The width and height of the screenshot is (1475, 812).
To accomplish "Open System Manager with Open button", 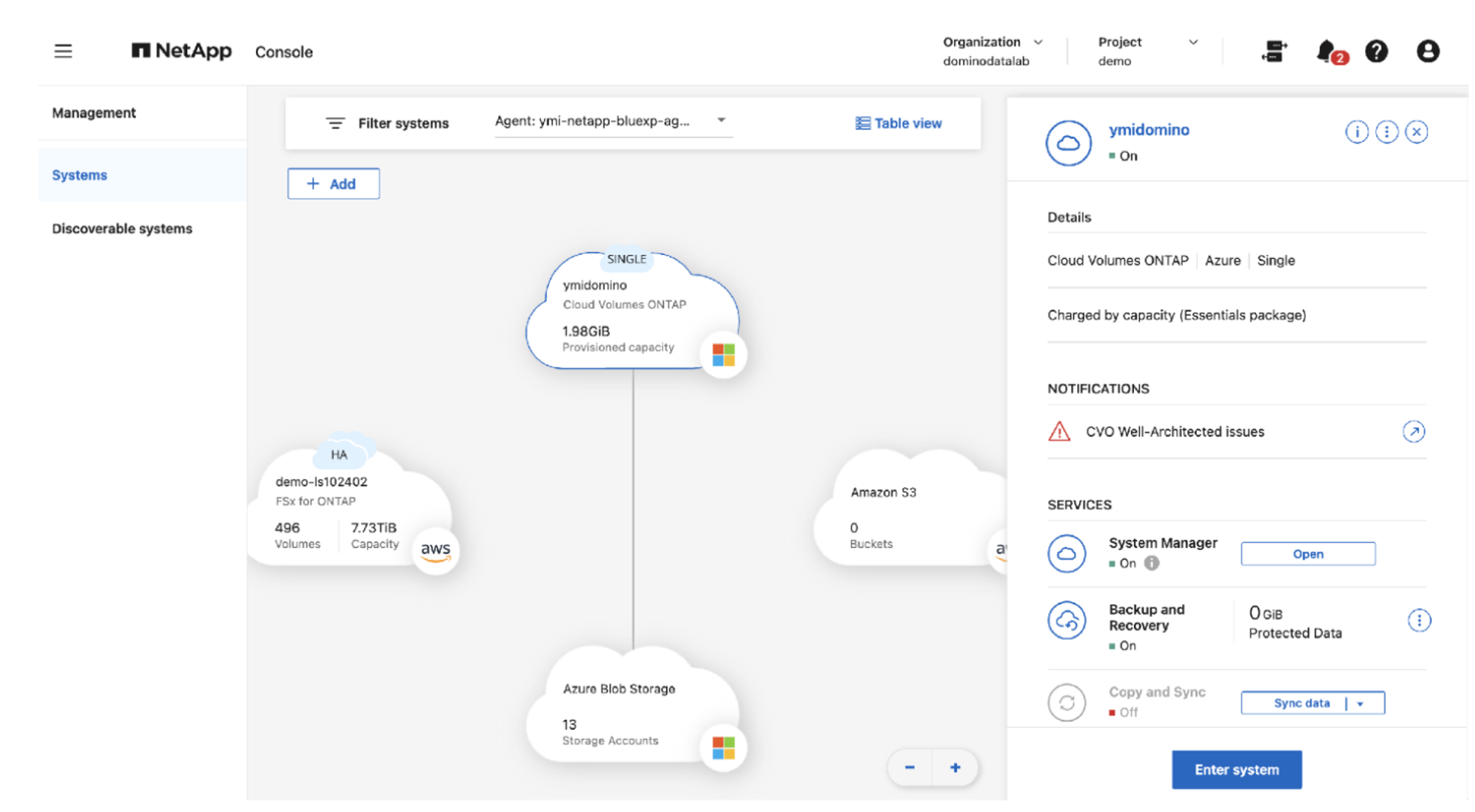I will [x=1308, y=554].
